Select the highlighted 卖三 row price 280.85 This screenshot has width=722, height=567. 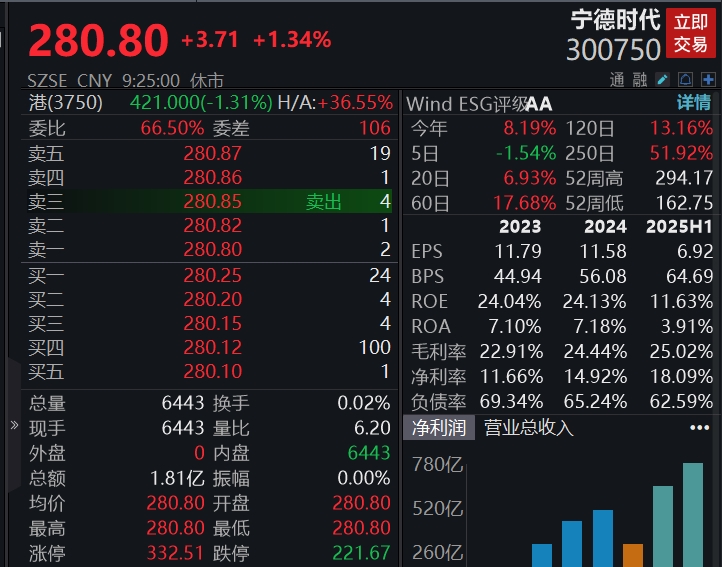point(212,201)
